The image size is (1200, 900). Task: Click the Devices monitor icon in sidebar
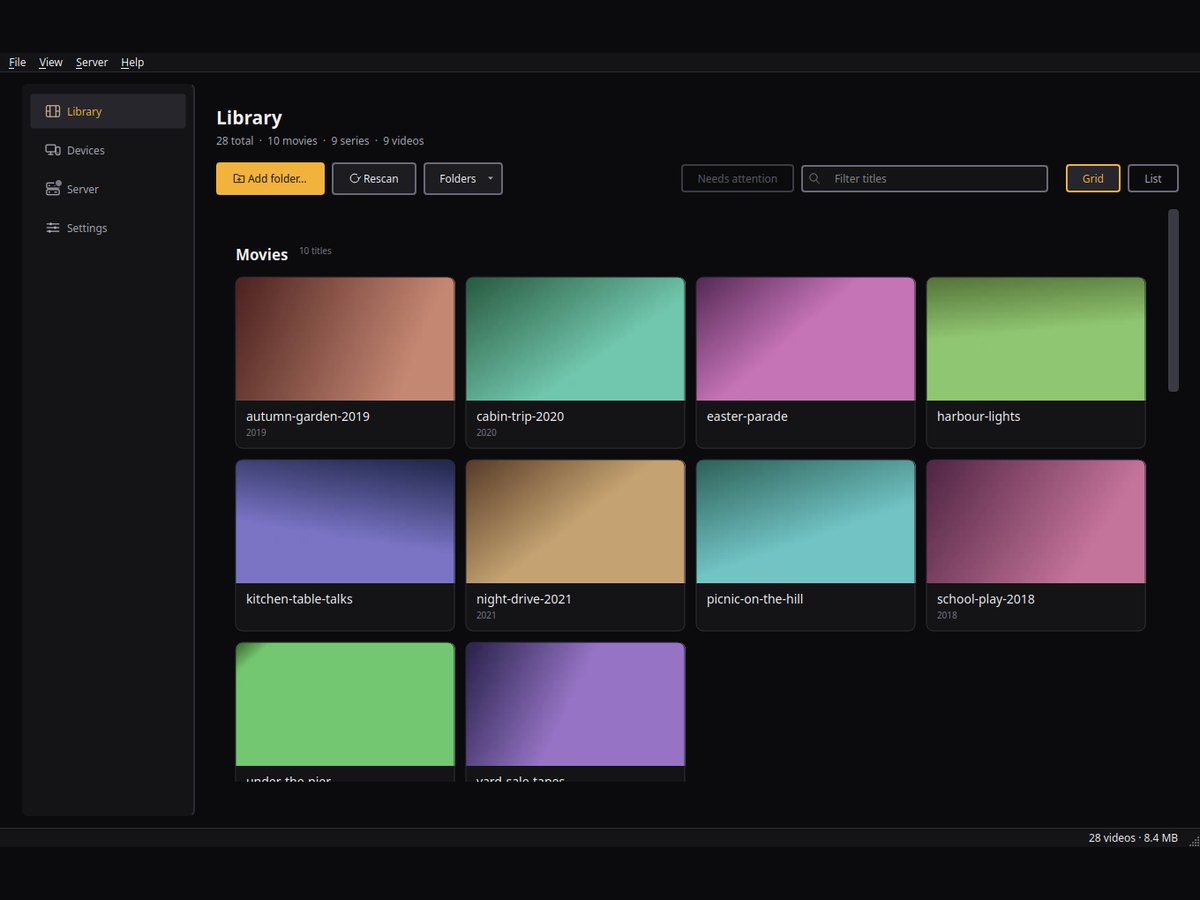(53, 150)
